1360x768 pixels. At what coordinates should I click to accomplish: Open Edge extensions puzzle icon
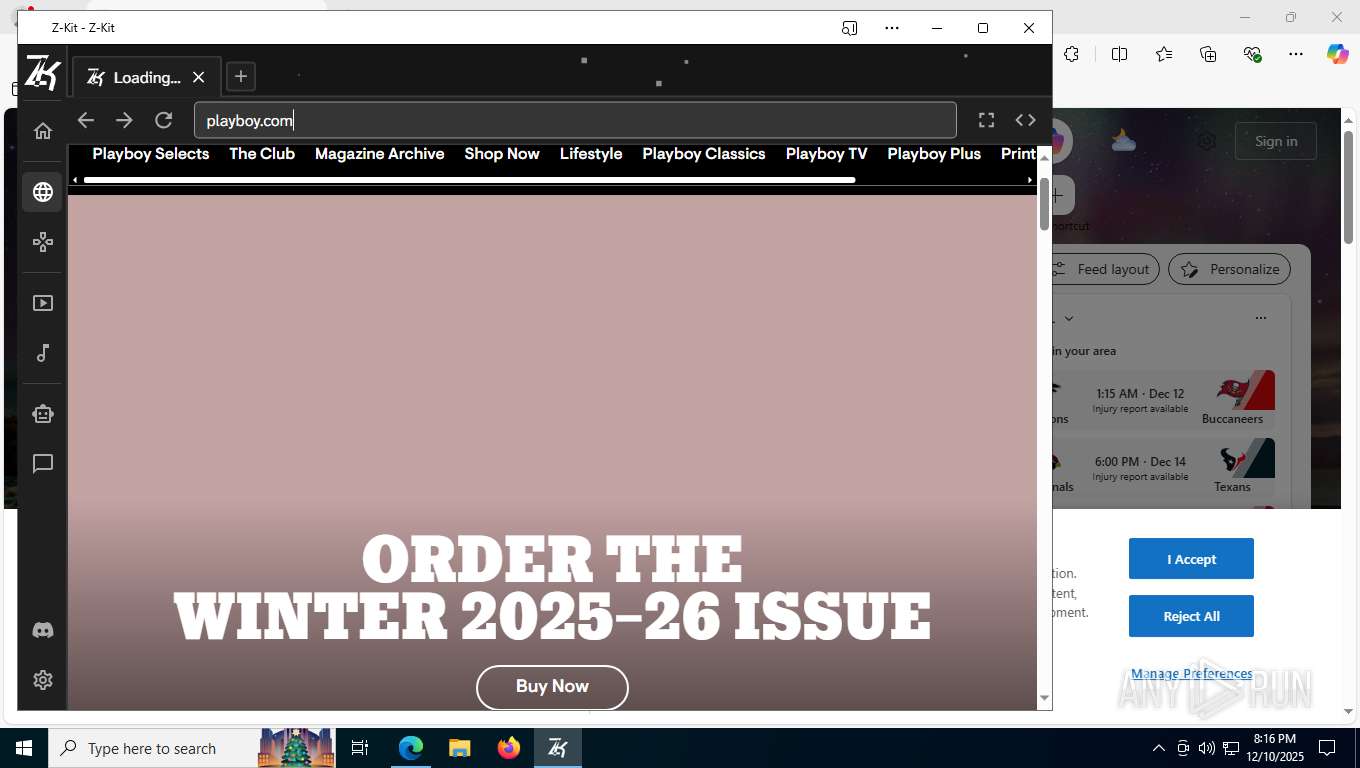coord(1072,54)
